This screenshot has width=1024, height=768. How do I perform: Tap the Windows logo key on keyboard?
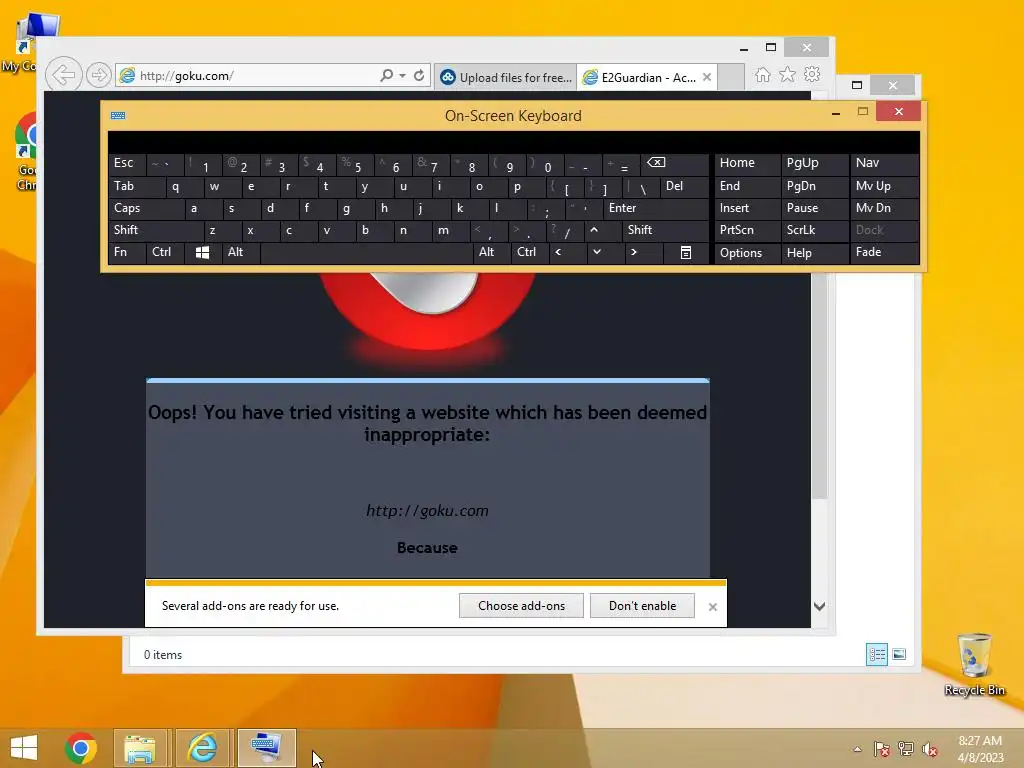coord(202,253)
